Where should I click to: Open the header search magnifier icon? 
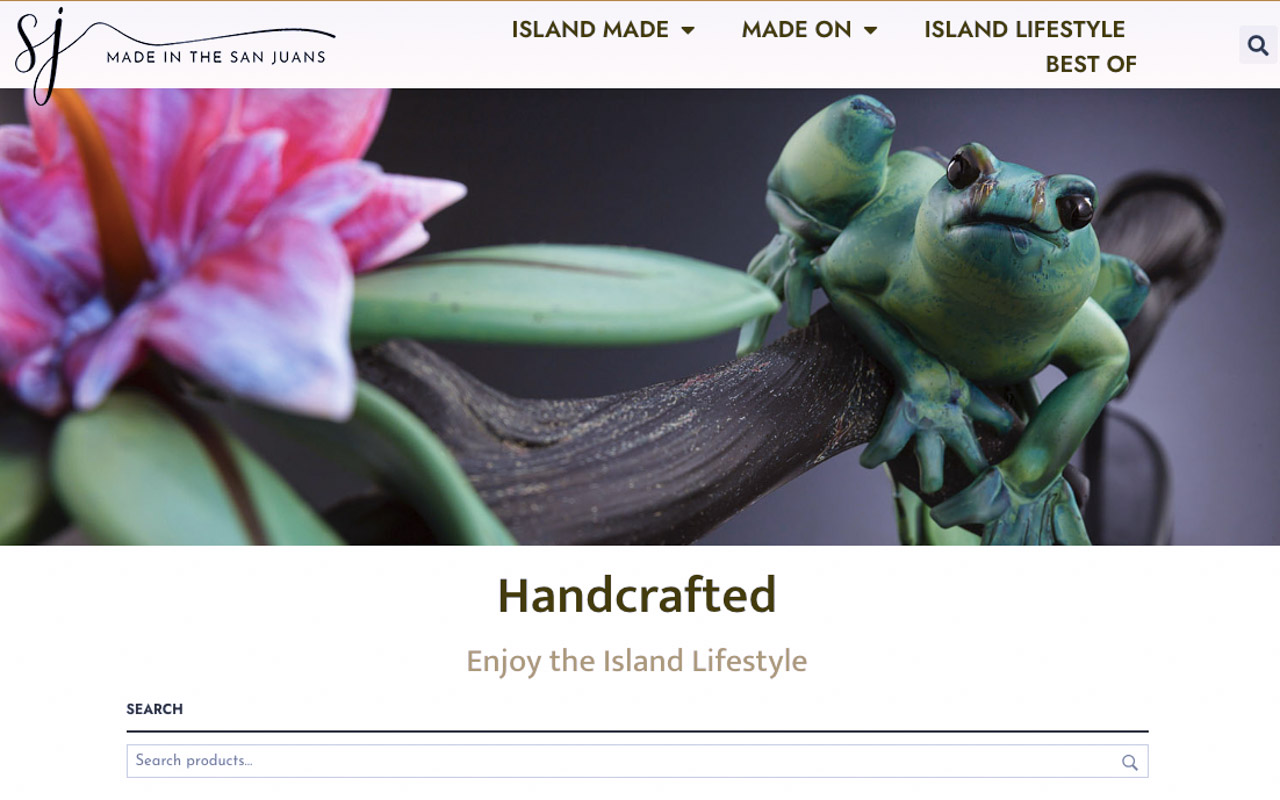pos(1258,45)
